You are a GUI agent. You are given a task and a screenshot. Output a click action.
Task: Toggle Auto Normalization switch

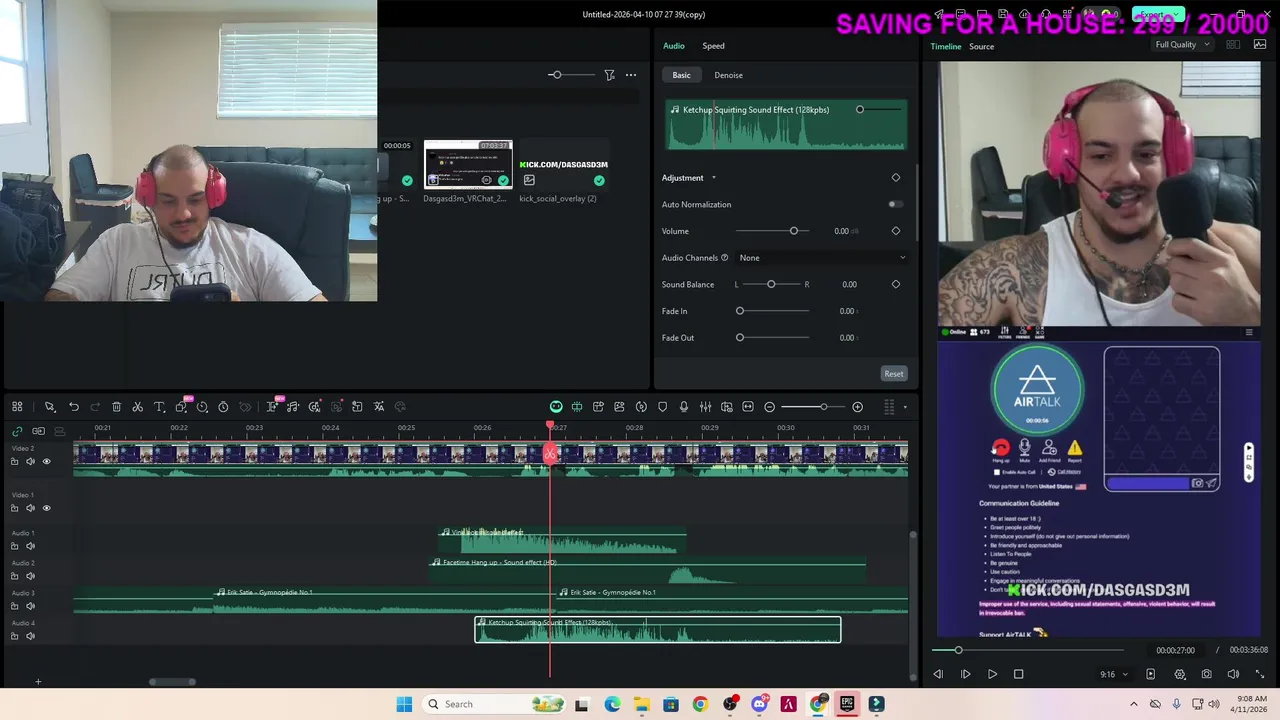(x=895, y=204)
